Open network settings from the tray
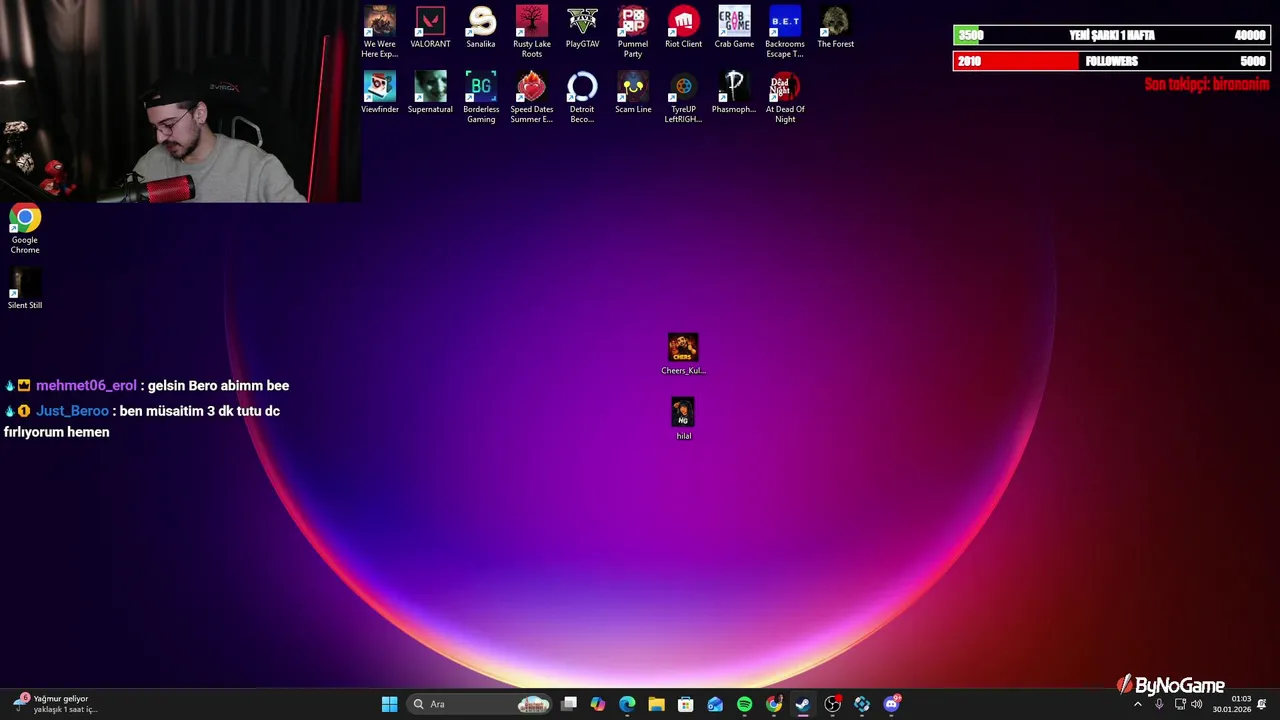The height and width of the screenshot is (720, 1280). point(1180,704)
